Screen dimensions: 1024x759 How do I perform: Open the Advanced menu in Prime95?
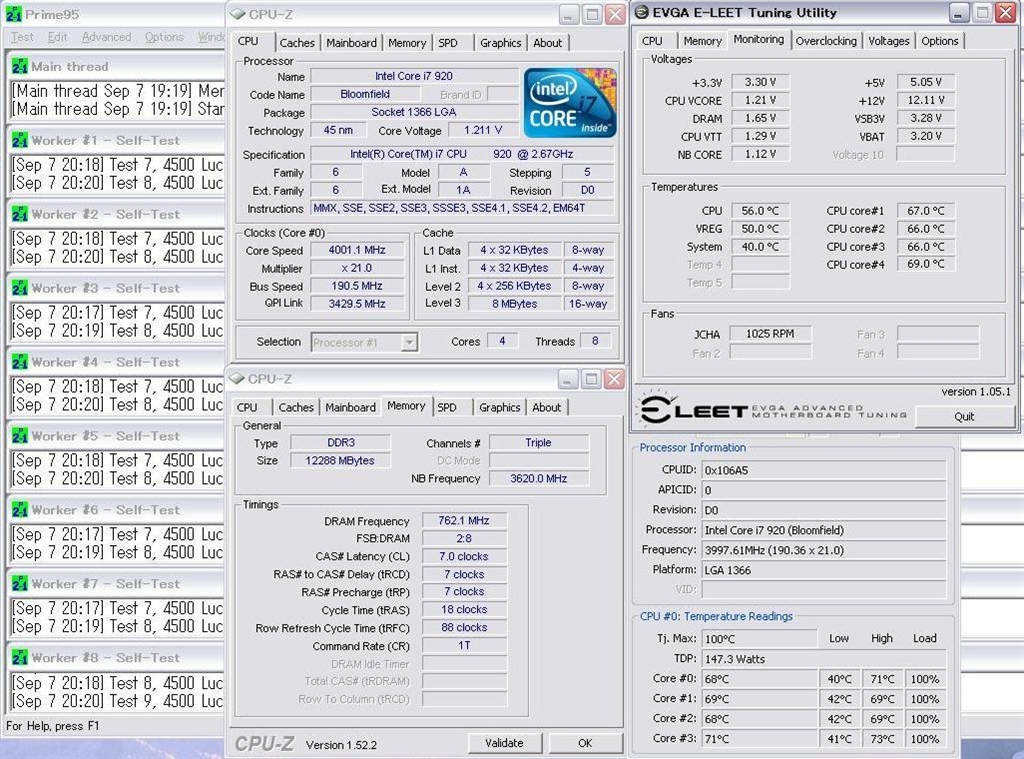[x=106, y=37]
